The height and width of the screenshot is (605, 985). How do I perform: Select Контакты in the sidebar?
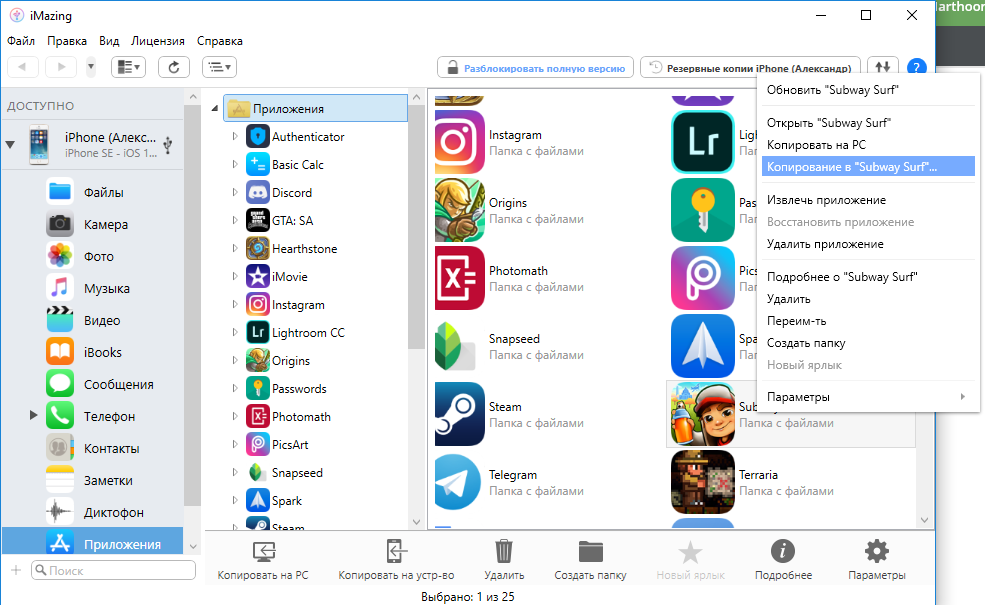click(x=92, y=449)
